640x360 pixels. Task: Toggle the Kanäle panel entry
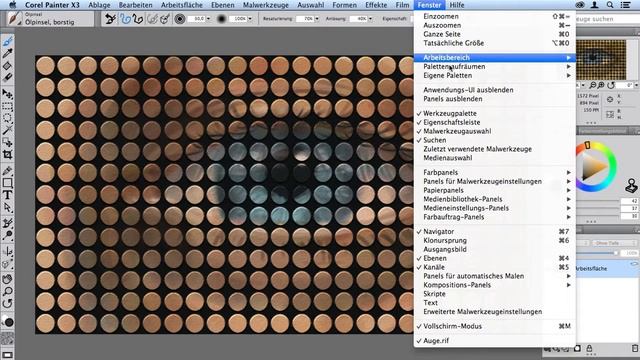pyautogui.click(x=495, y=267)
